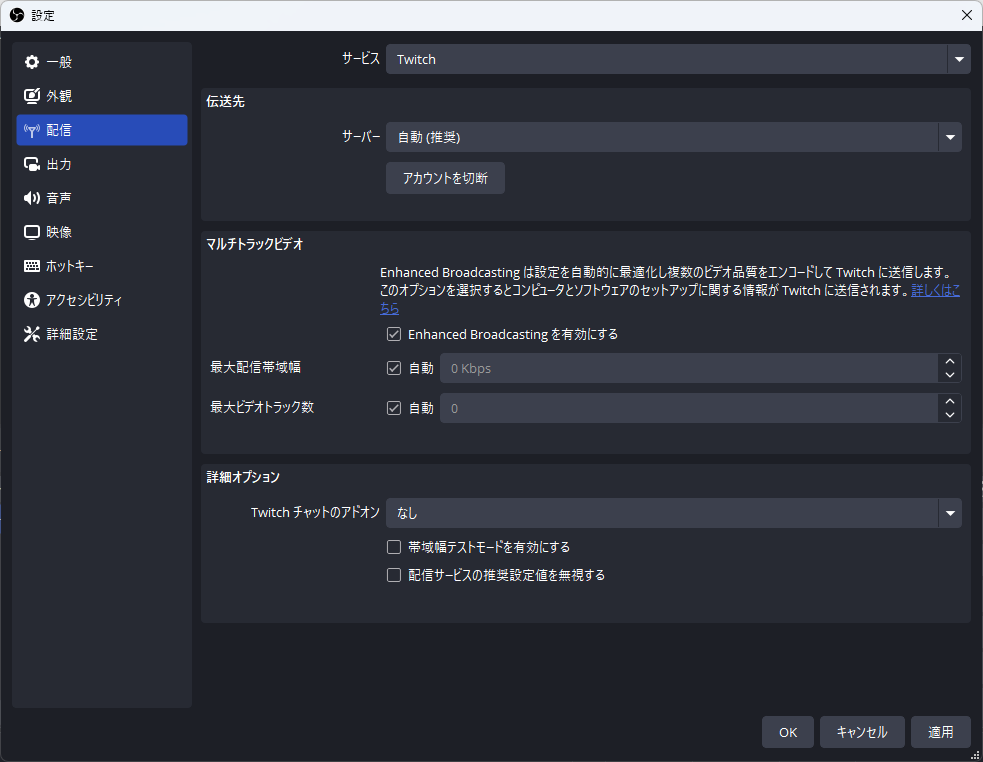983x762 pixels.
Task: Open 詳細設定 via the tools icon
Action: coord(32,333)
